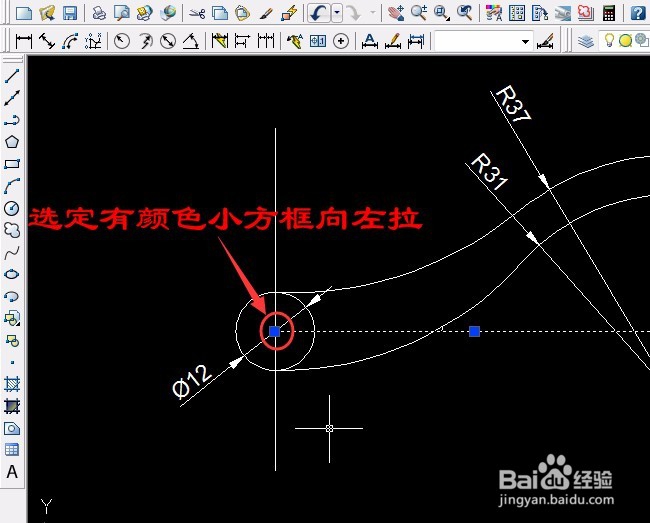The height and width of the screenshot is (523, 650).
Task: Select the Rectangle tool
Action: pos(12,164)
